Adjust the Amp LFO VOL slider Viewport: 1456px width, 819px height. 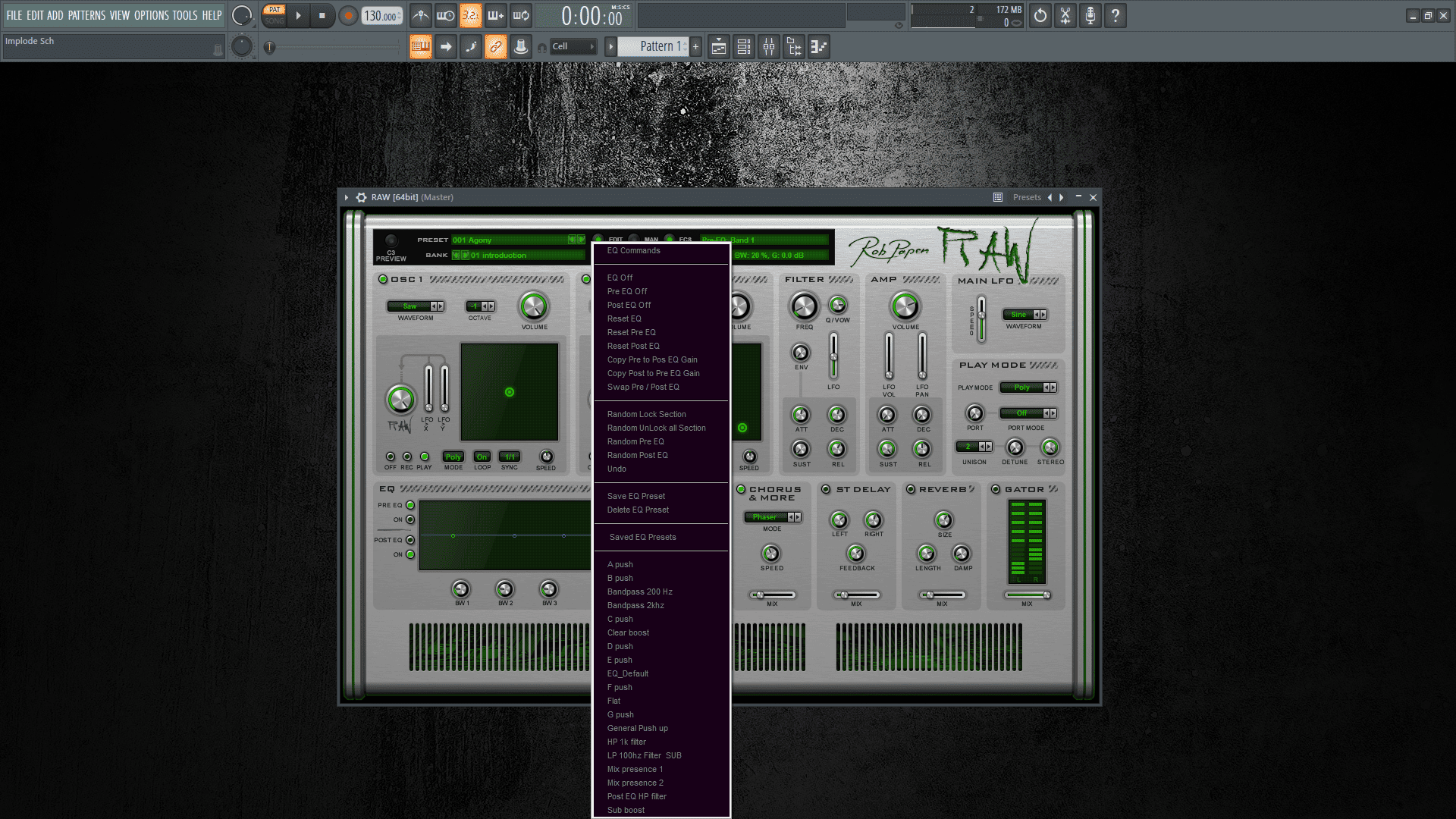pyautogui.click(x=889, y=355)
